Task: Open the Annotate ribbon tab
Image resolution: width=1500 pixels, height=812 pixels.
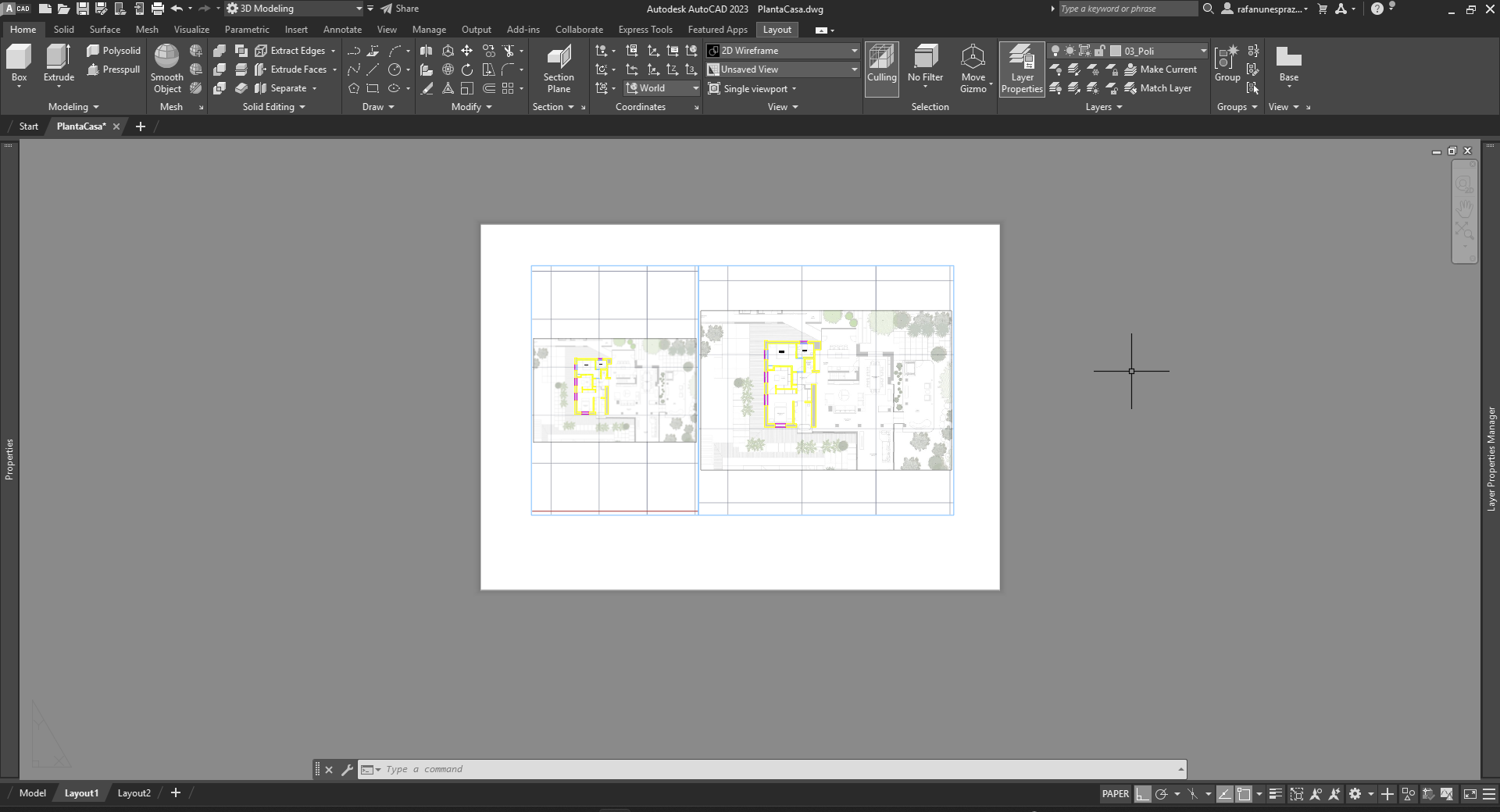Action: 342,30
